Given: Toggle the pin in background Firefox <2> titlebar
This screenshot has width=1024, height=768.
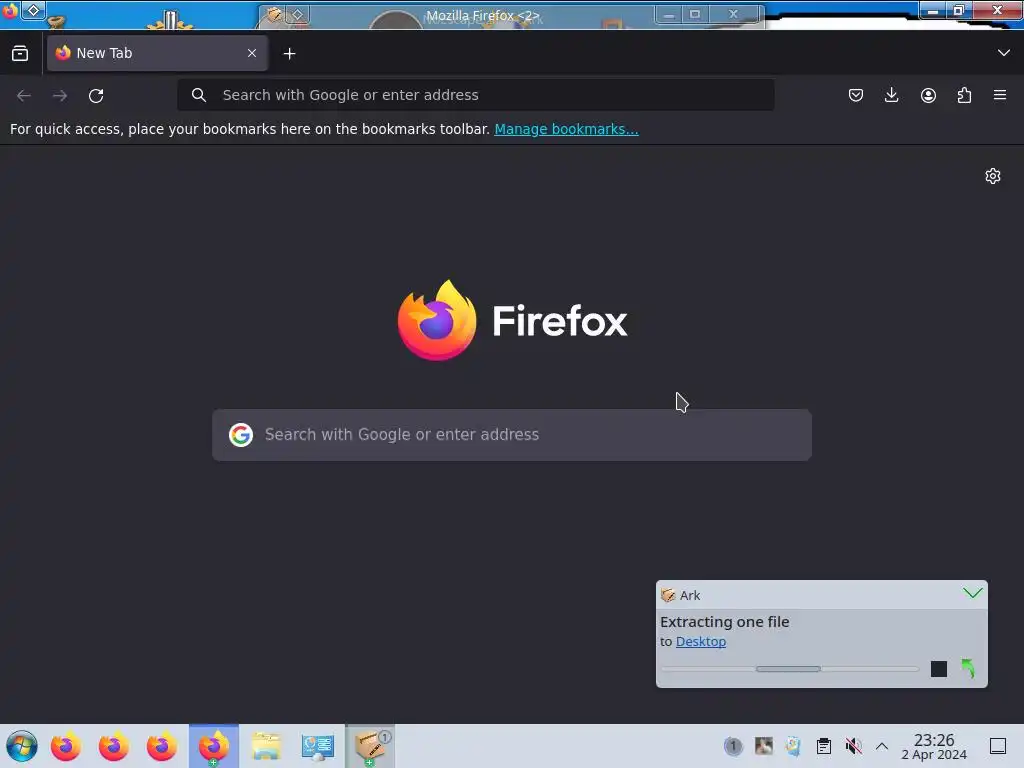Looking at the screenshot, I should pyautogui.click(x=297, y=14).
